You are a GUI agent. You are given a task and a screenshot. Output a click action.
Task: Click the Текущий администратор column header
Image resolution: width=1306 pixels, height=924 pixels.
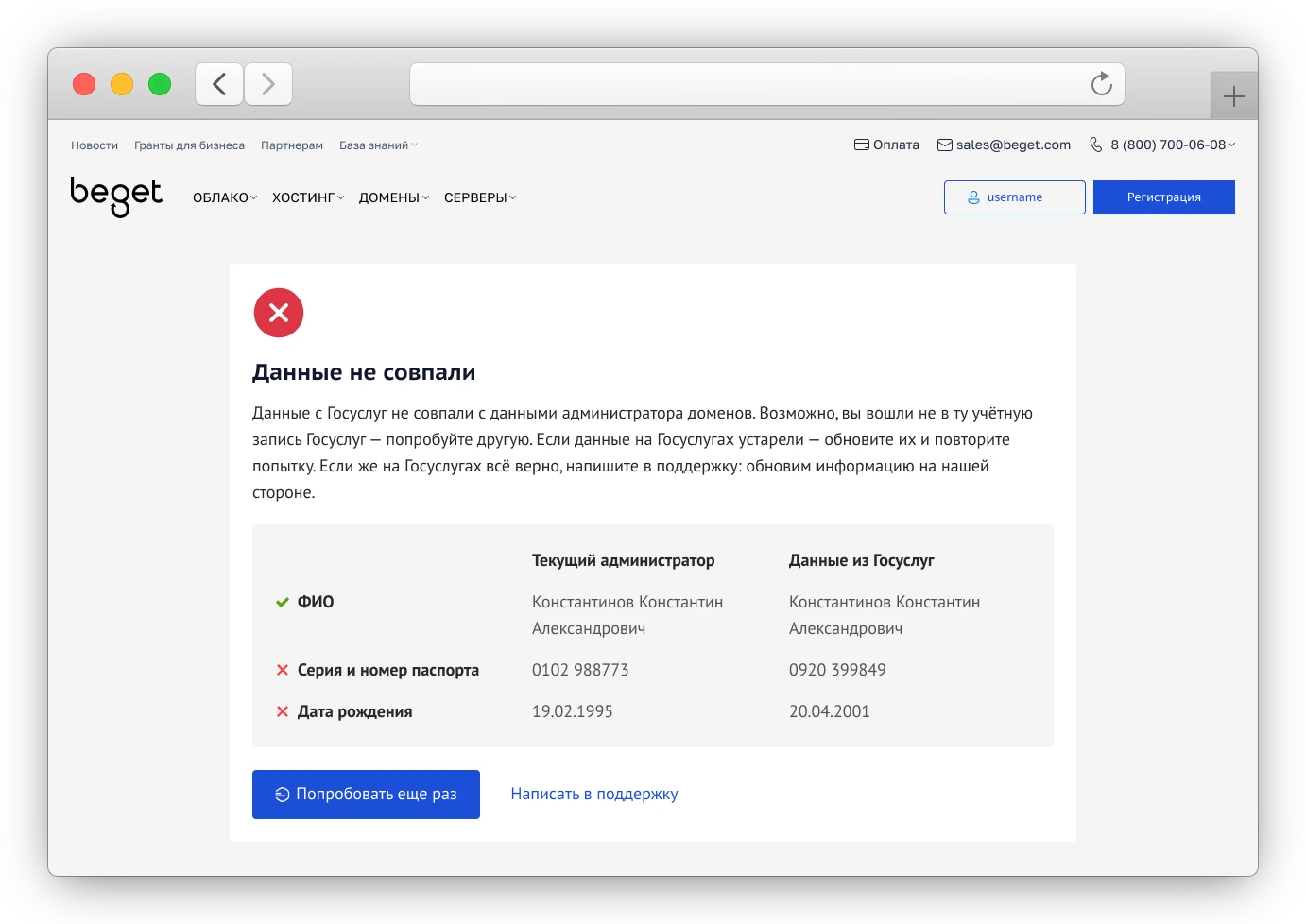pos(624,560)
